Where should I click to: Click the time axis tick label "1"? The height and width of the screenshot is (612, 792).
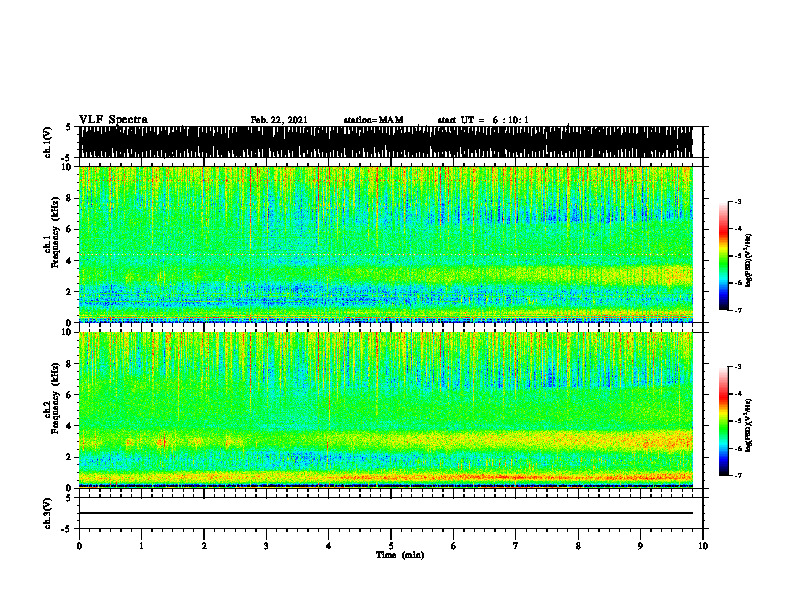pos(141,546)
